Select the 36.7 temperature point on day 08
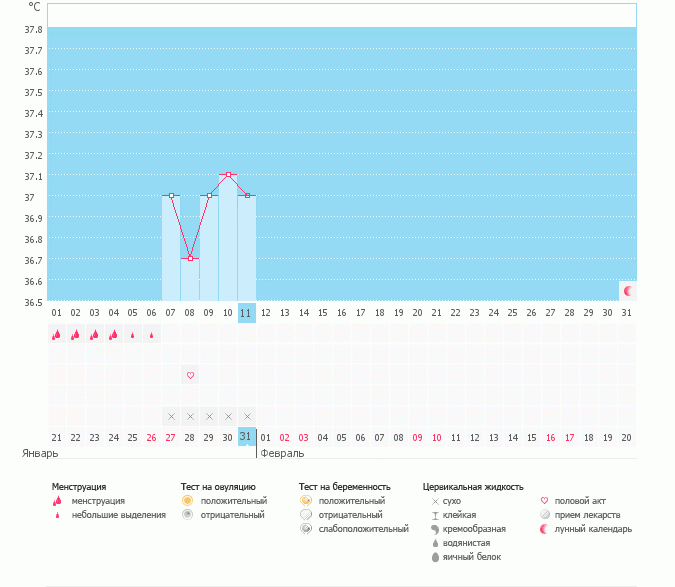 [x=190, y=258]
